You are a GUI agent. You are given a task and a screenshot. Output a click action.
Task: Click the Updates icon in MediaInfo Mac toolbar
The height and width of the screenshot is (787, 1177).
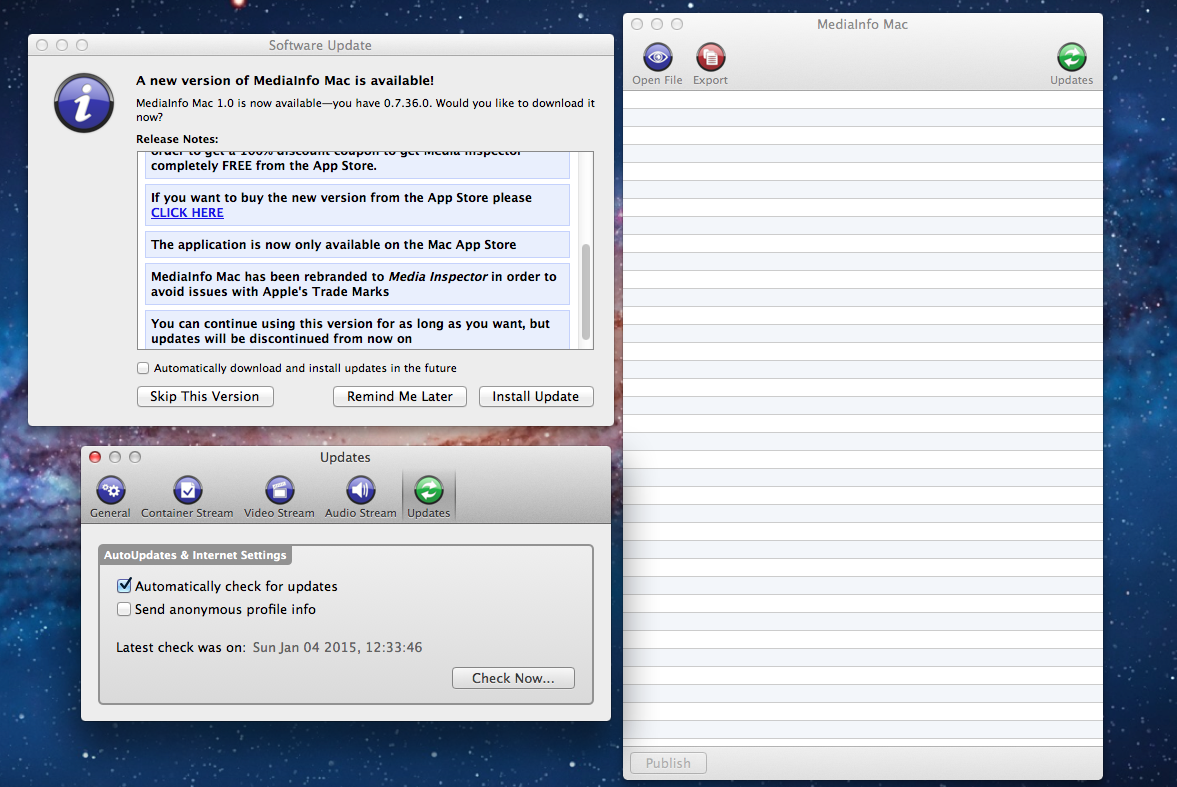click(x=1071, y=57)
